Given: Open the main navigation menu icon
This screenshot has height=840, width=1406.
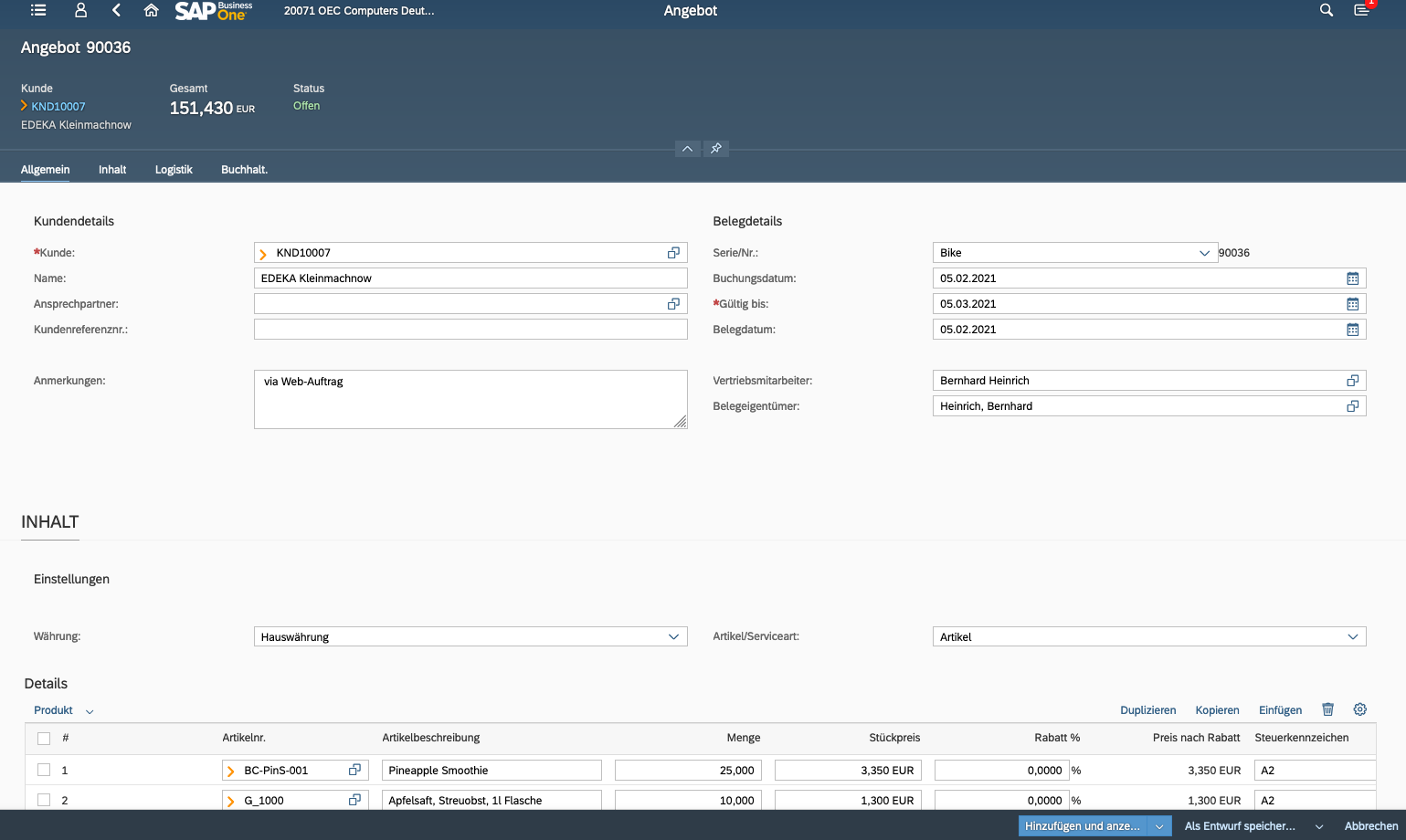Looking at the screenshot, I should 38,11.
